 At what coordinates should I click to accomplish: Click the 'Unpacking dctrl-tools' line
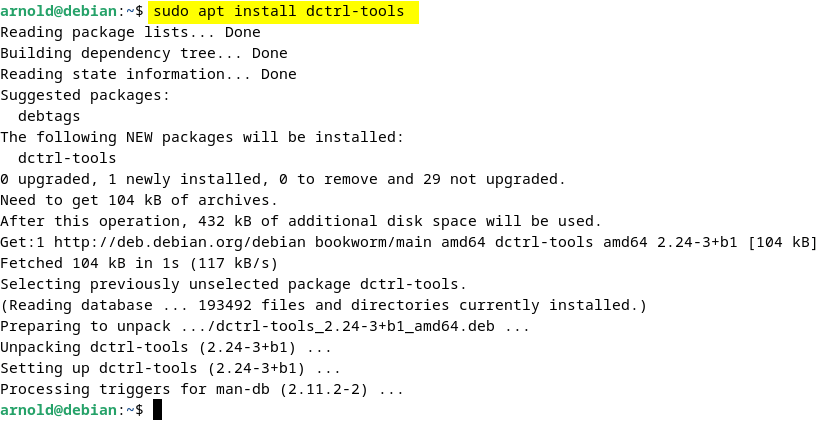[x=166, y=347]
